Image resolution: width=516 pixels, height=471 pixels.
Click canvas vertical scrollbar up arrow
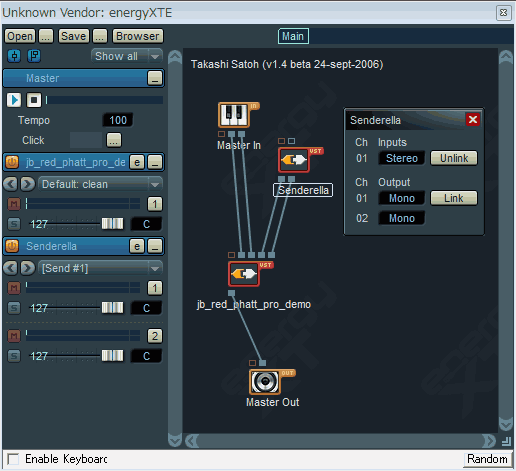[506, 57]
